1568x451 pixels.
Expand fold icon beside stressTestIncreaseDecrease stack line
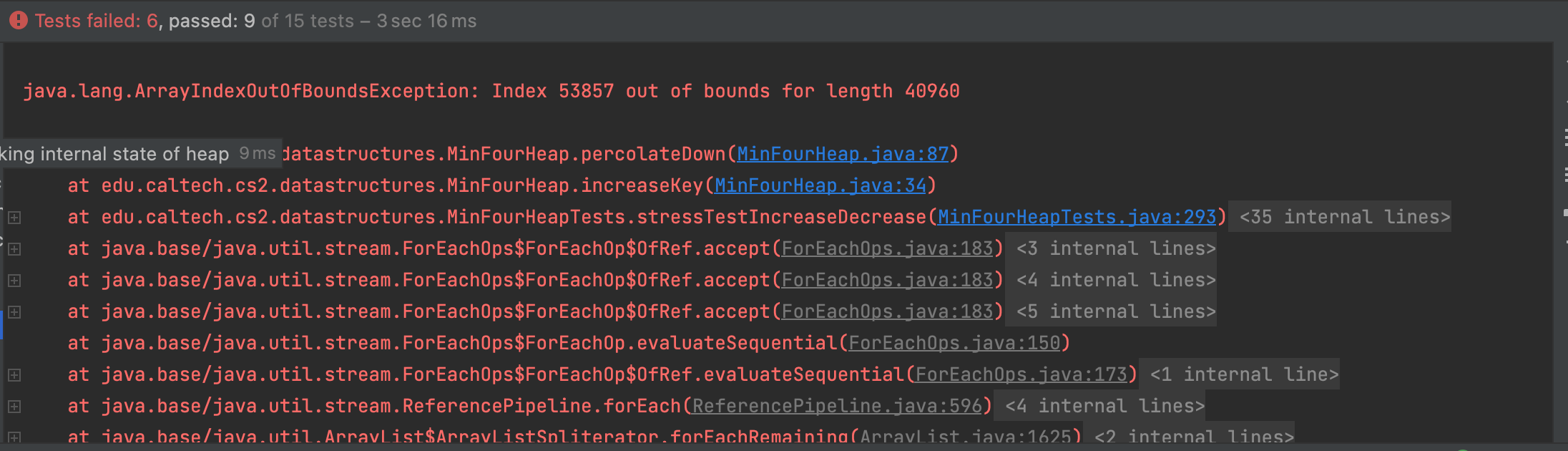(14, 218)
